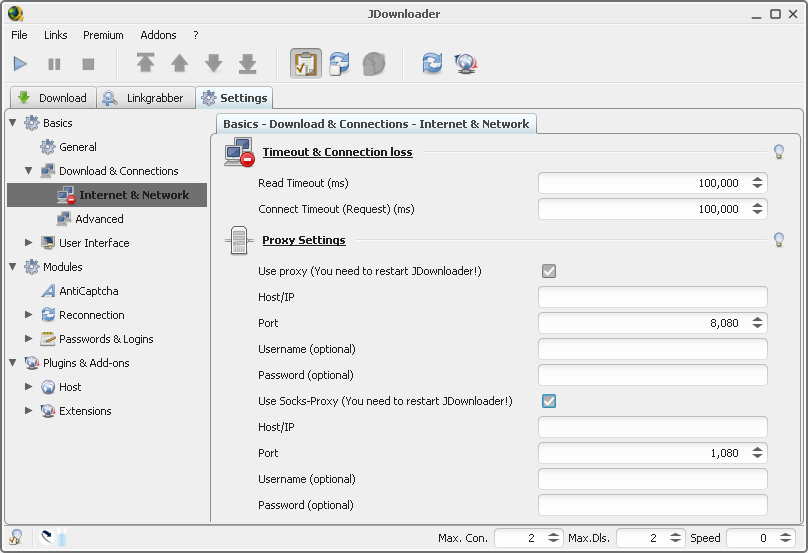This screenshot has width=808, height=553.
Task: Click the reconnect now blue arrows icon
Action: pyautogui.click(x=432, y=63)
